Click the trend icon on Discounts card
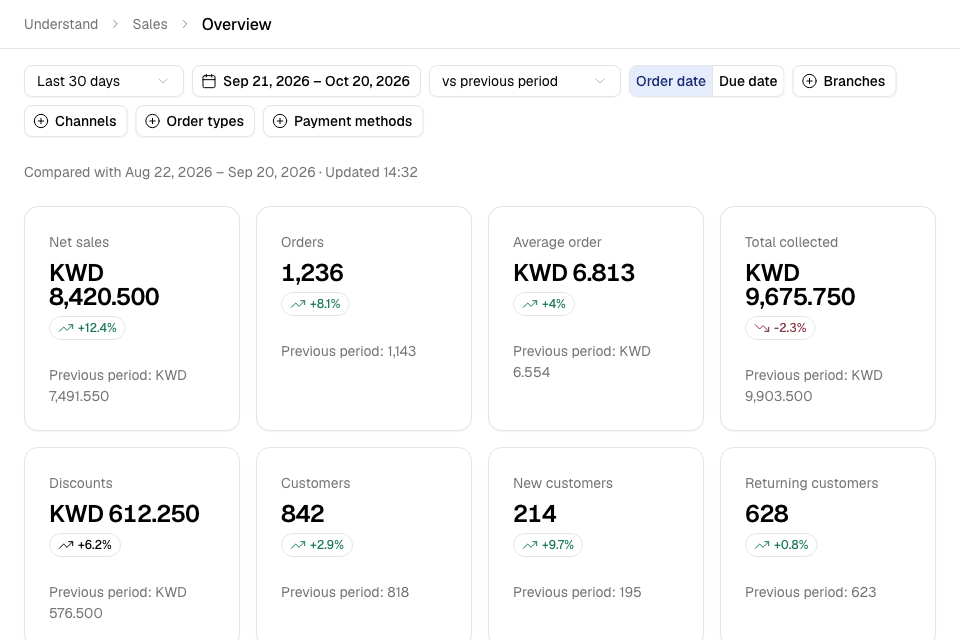This screenshot has height=640, width=960. (x=66, y=545)
